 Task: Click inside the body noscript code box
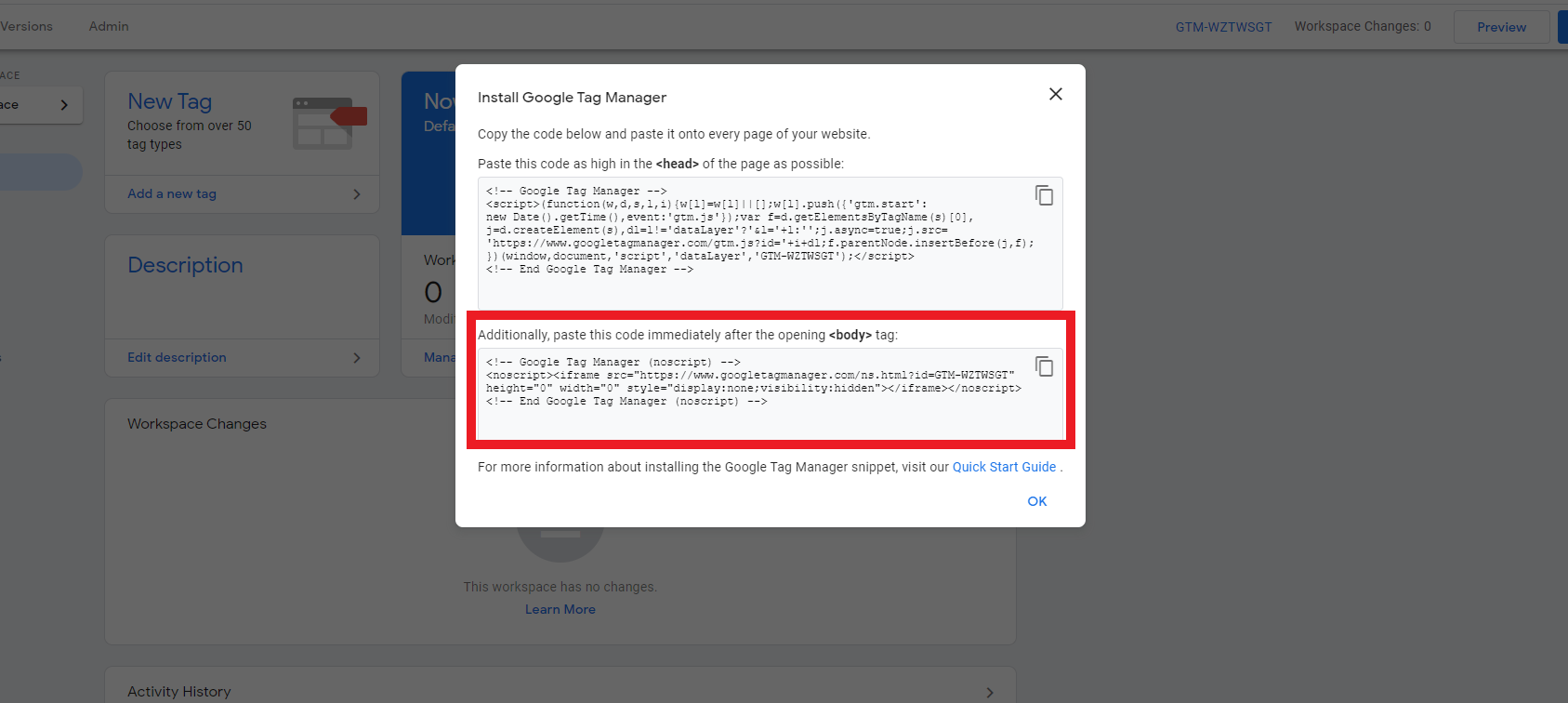click(744, 391)
